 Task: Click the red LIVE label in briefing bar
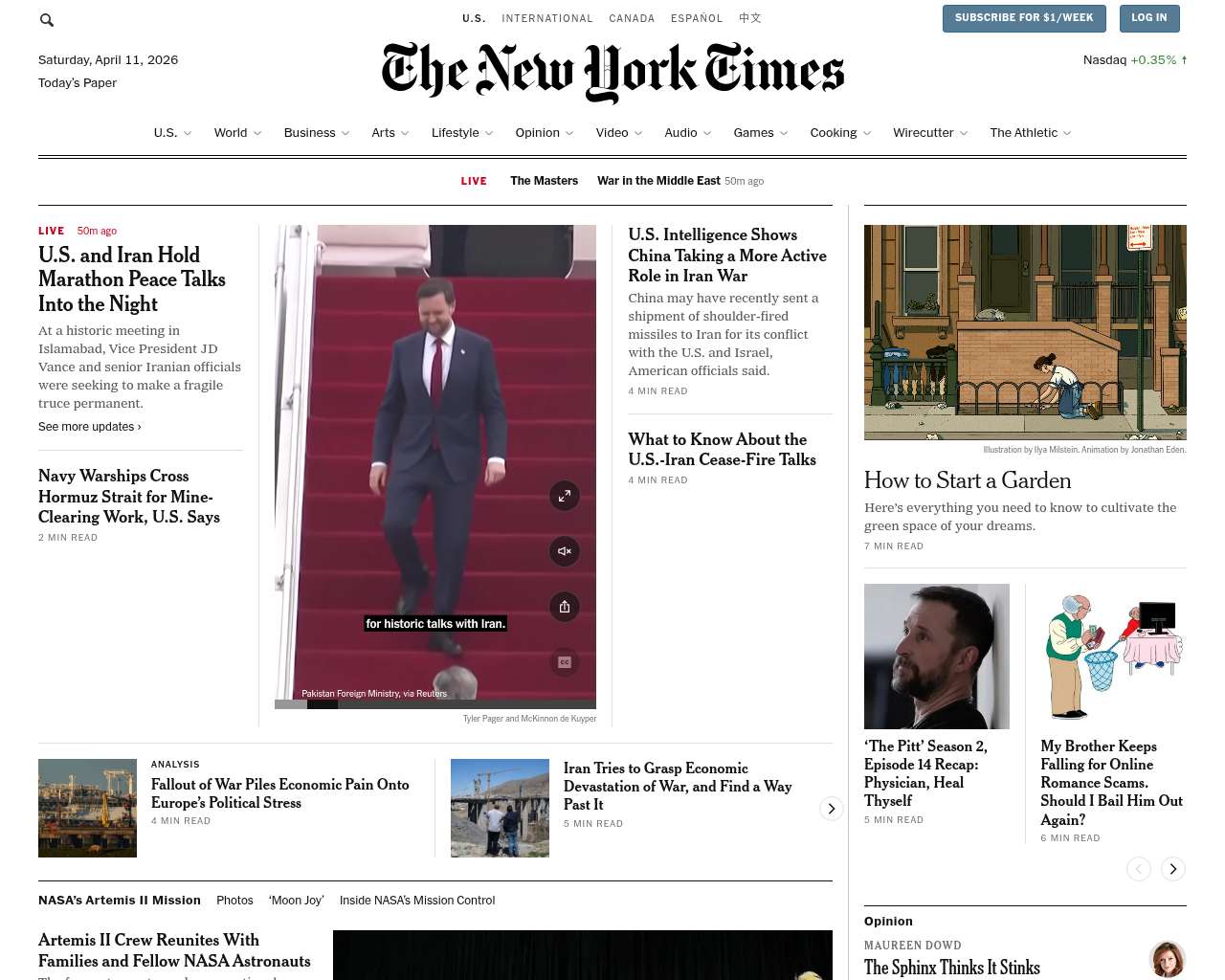(x=474, y=181)
